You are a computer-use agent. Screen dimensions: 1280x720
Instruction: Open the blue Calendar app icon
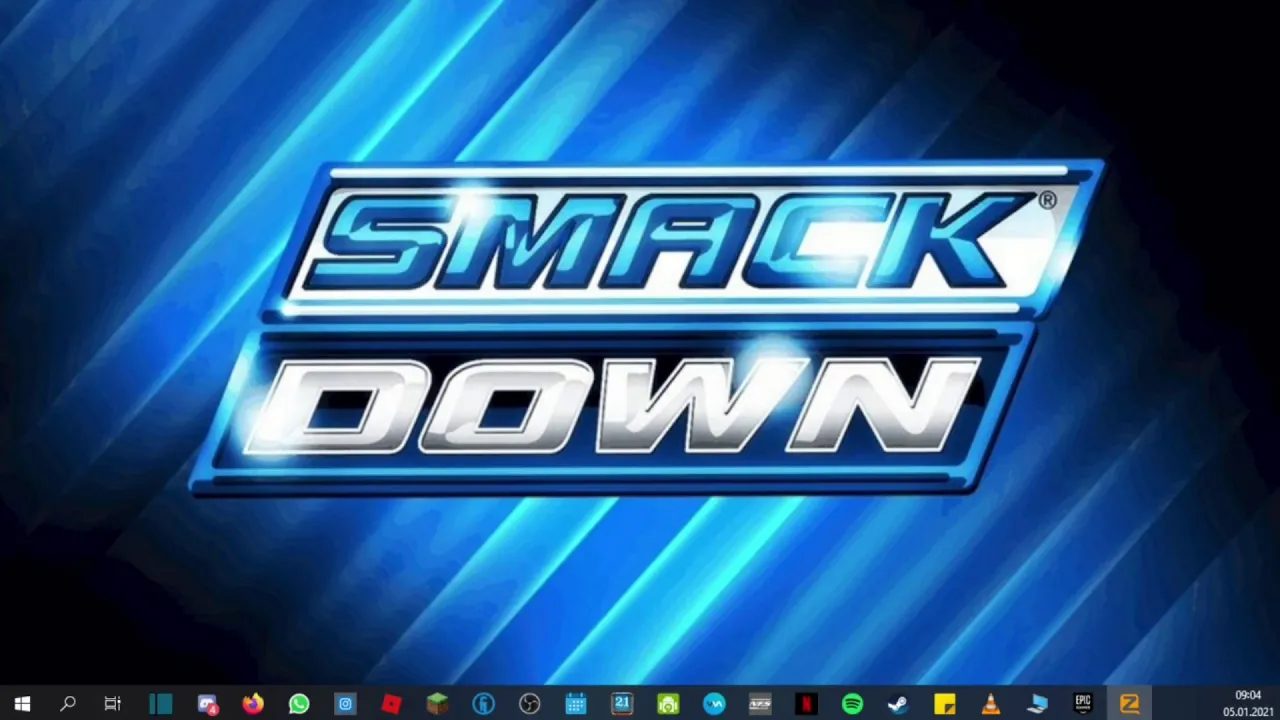[x=576, y=704]
